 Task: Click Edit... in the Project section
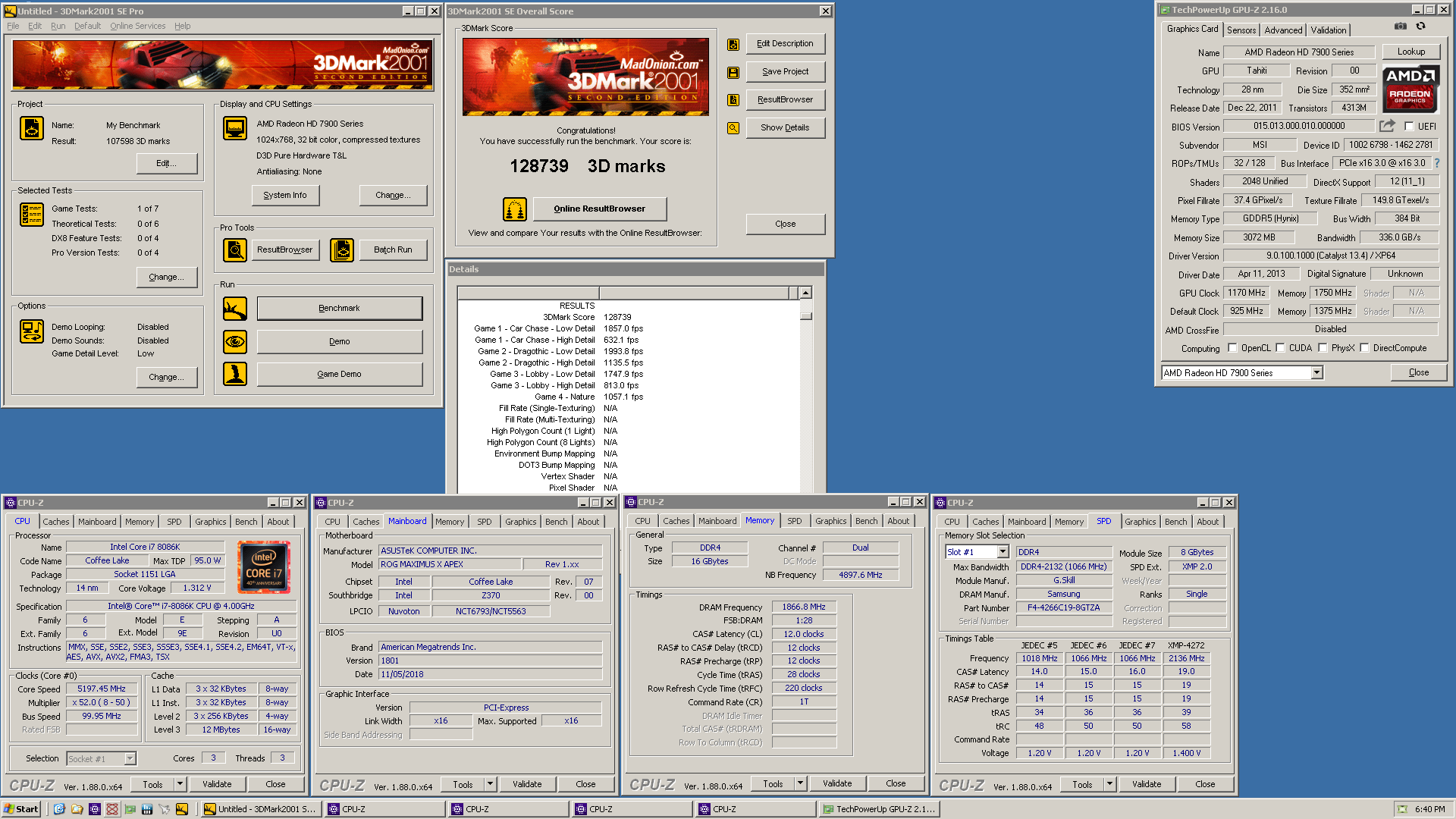tap(167, 163)
